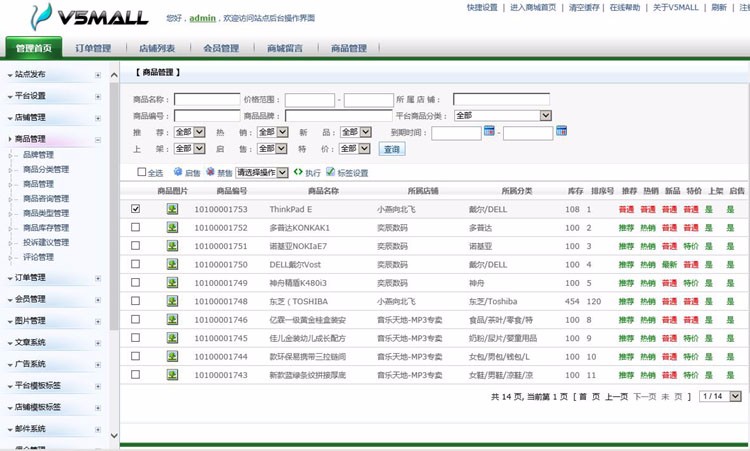Image resolution: width=750 pixels, height=451 pixels.
Task: Open the 平台商品分类 dropdown
Action: point(503,115)
